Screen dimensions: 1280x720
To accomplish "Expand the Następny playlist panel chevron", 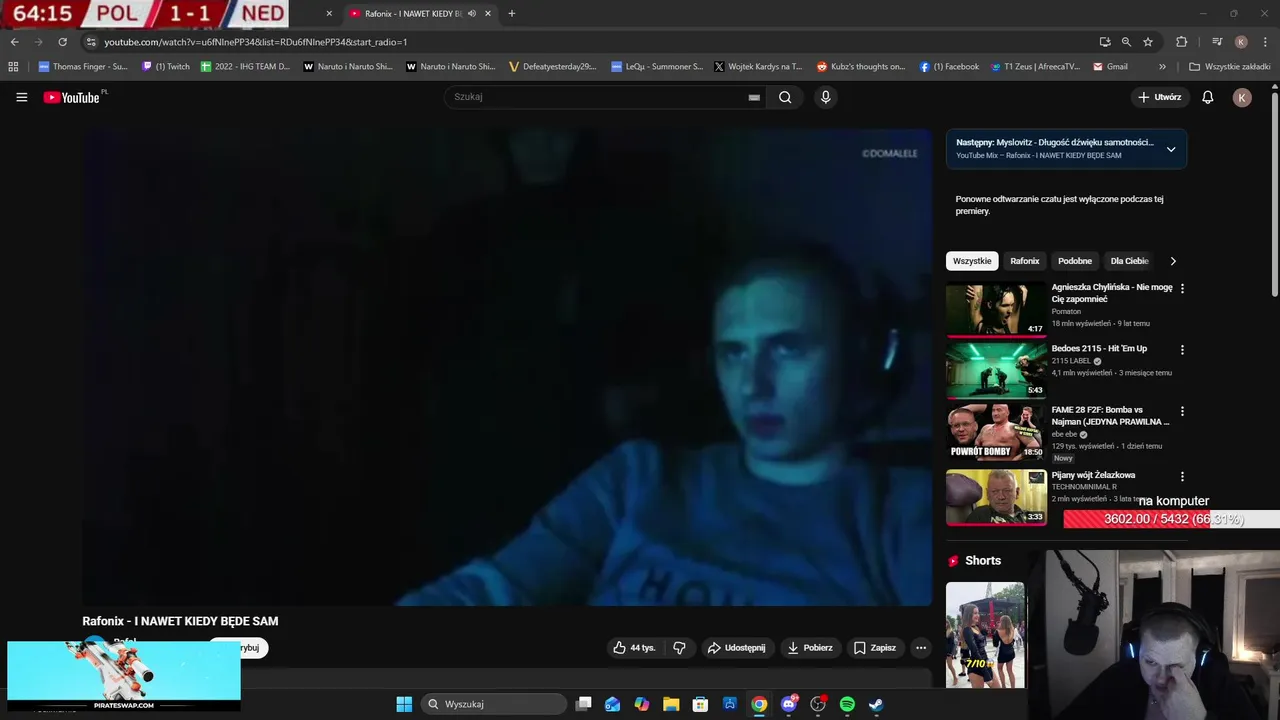I will point(1171,149).
